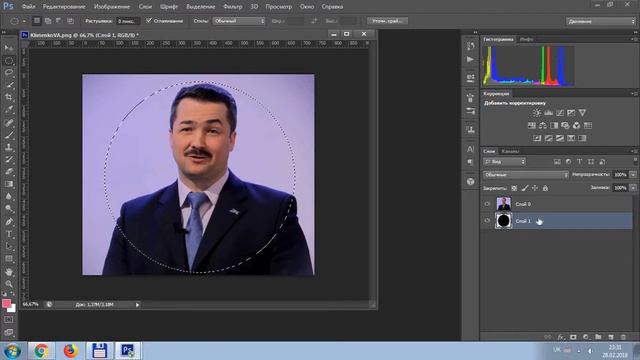The width and height of the screenshot is (640, 360).
Task: Toggle Quick Mask mode icon
Action: pyautogui.click(x=9, y=320)
